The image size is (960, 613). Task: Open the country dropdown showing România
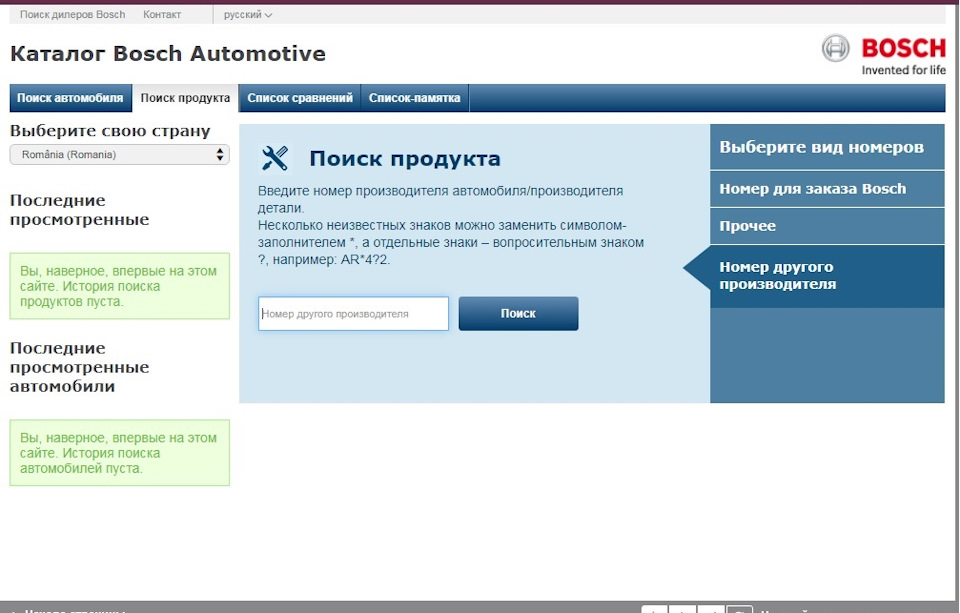click(x=119, y=154)
